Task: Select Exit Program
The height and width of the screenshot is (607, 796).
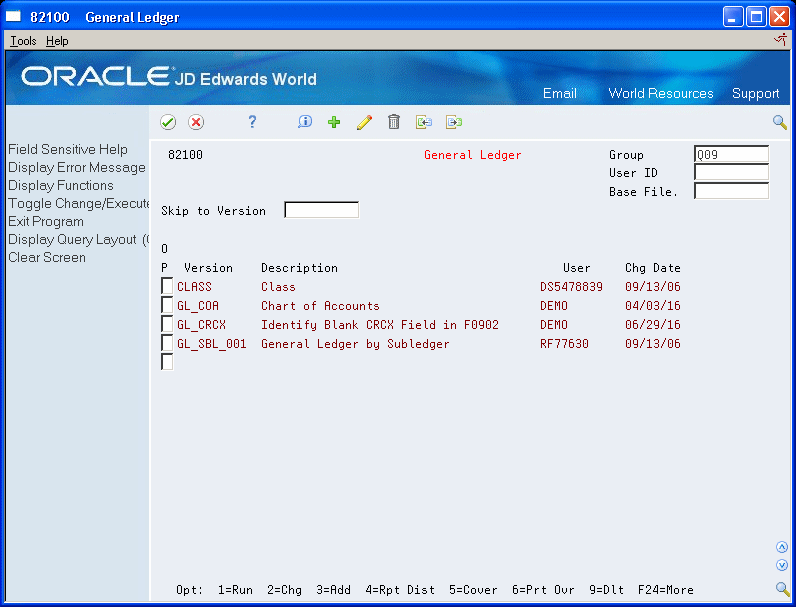Action: [46, 222]
